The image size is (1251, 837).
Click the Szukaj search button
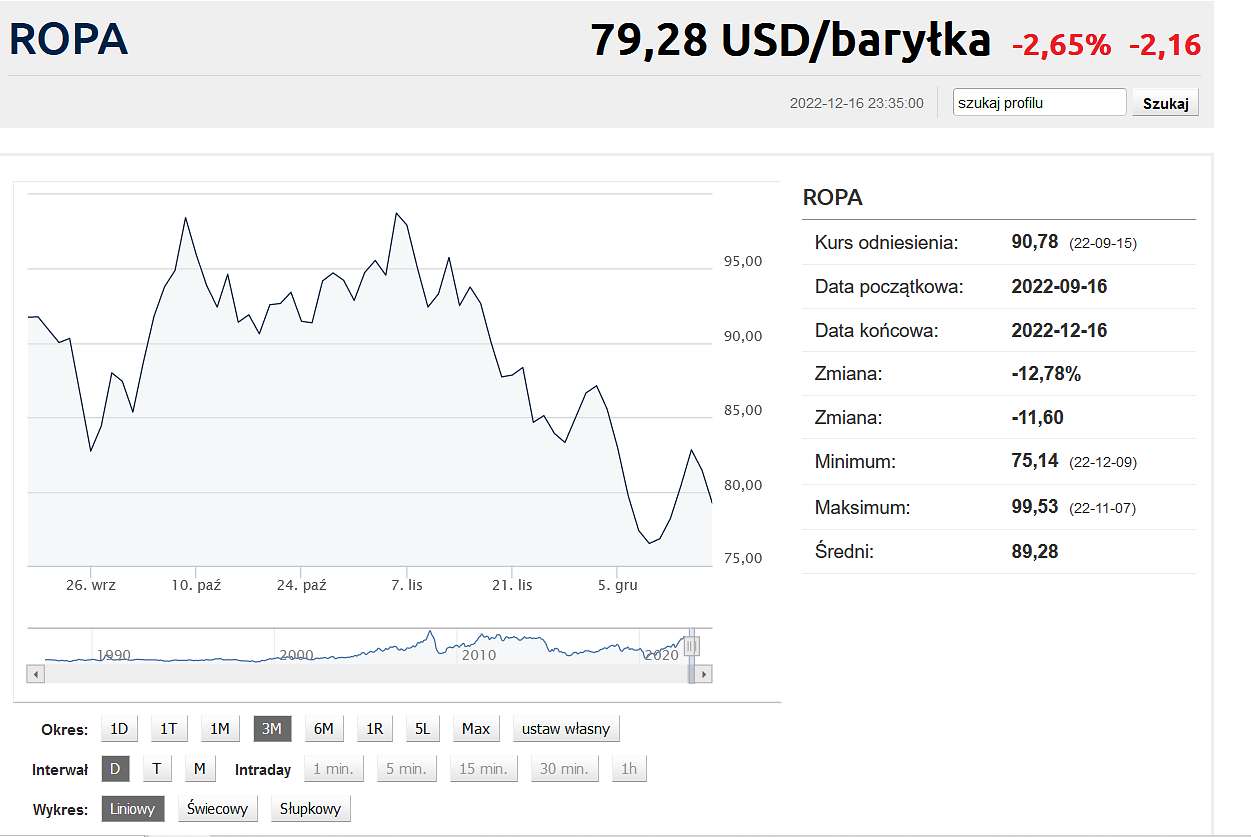click(1165, 103)
